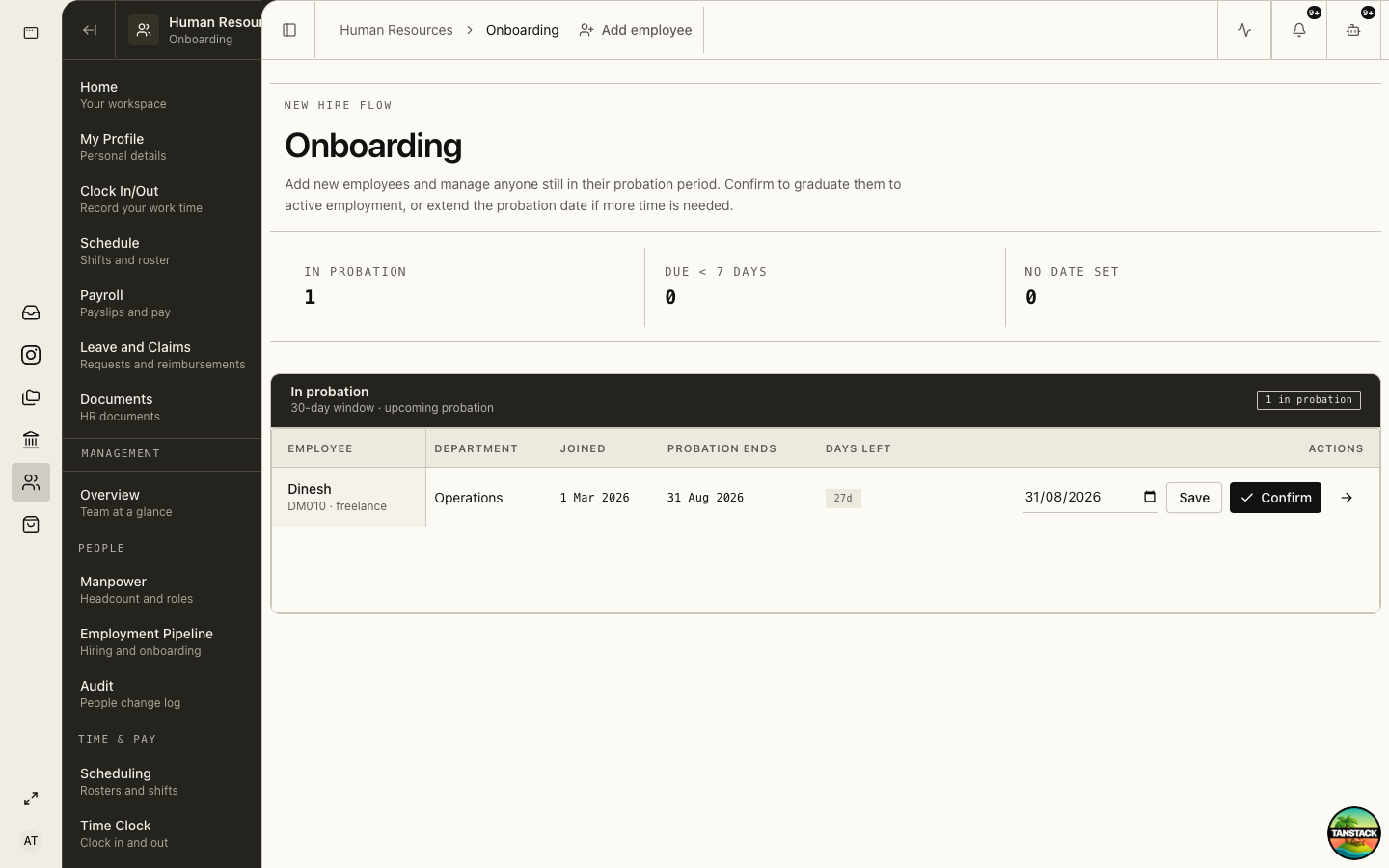Open Dinesh's row arrow for details
The width and height of the screenshot is (1389, 868).
(1347, 498)
